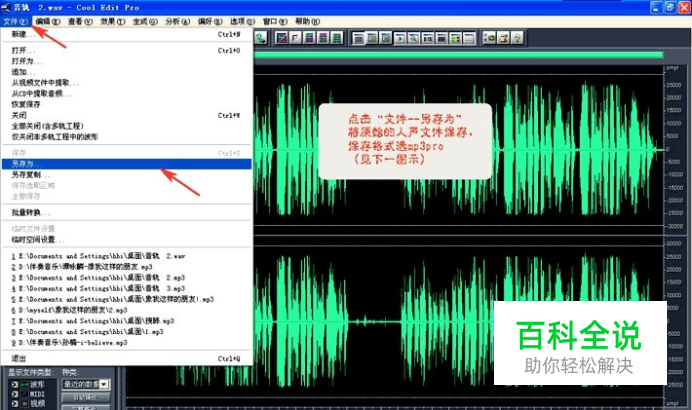Click the green-purple stacked tracks toolbar icon
The height and width of the screenshot is (410, 692).
pos(309,38)
